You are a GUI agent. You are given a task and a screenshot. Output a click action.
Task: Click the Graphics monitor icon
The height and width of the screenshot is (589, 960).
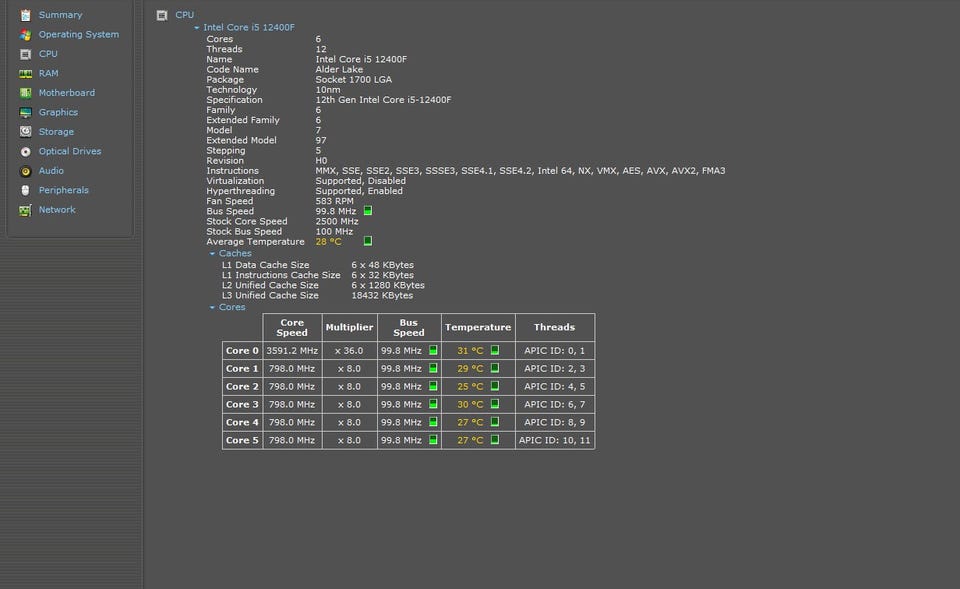[25, 113]
